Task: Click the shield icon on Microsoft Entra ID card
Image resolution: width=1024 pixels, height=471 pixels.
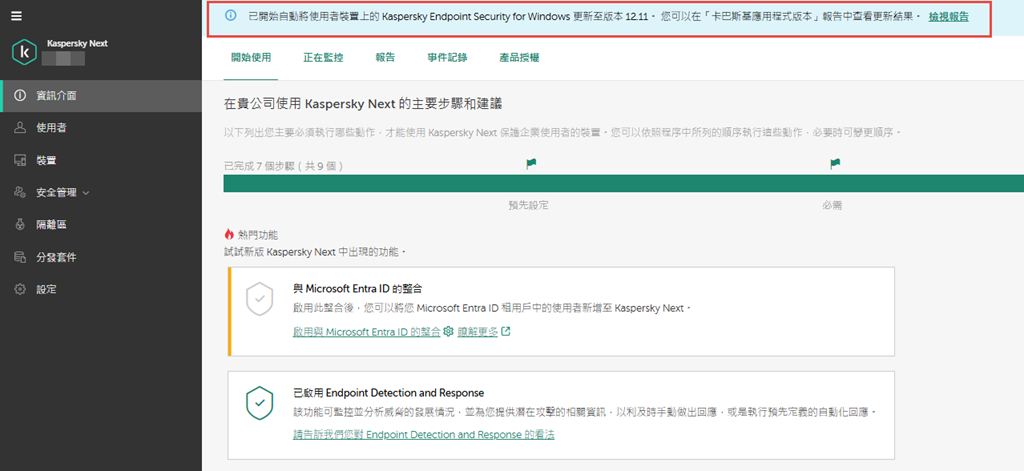Action: point(260,299)
